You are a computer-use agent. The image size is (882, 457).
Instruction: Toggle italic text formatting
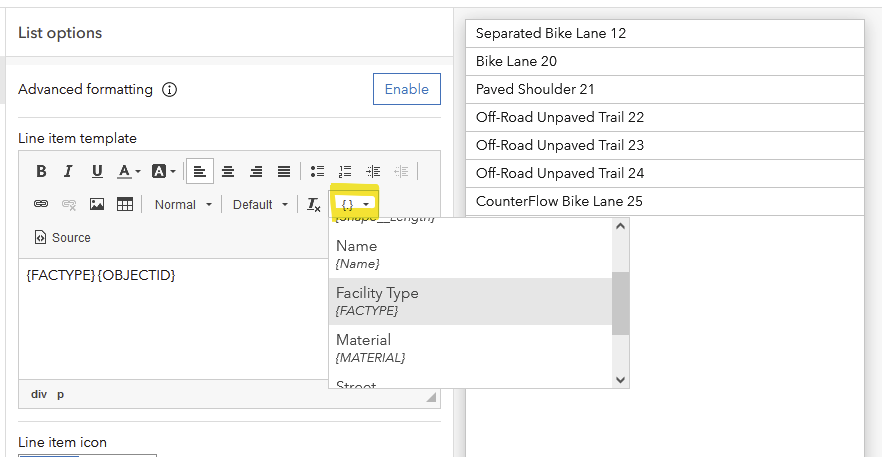point(68,171)
